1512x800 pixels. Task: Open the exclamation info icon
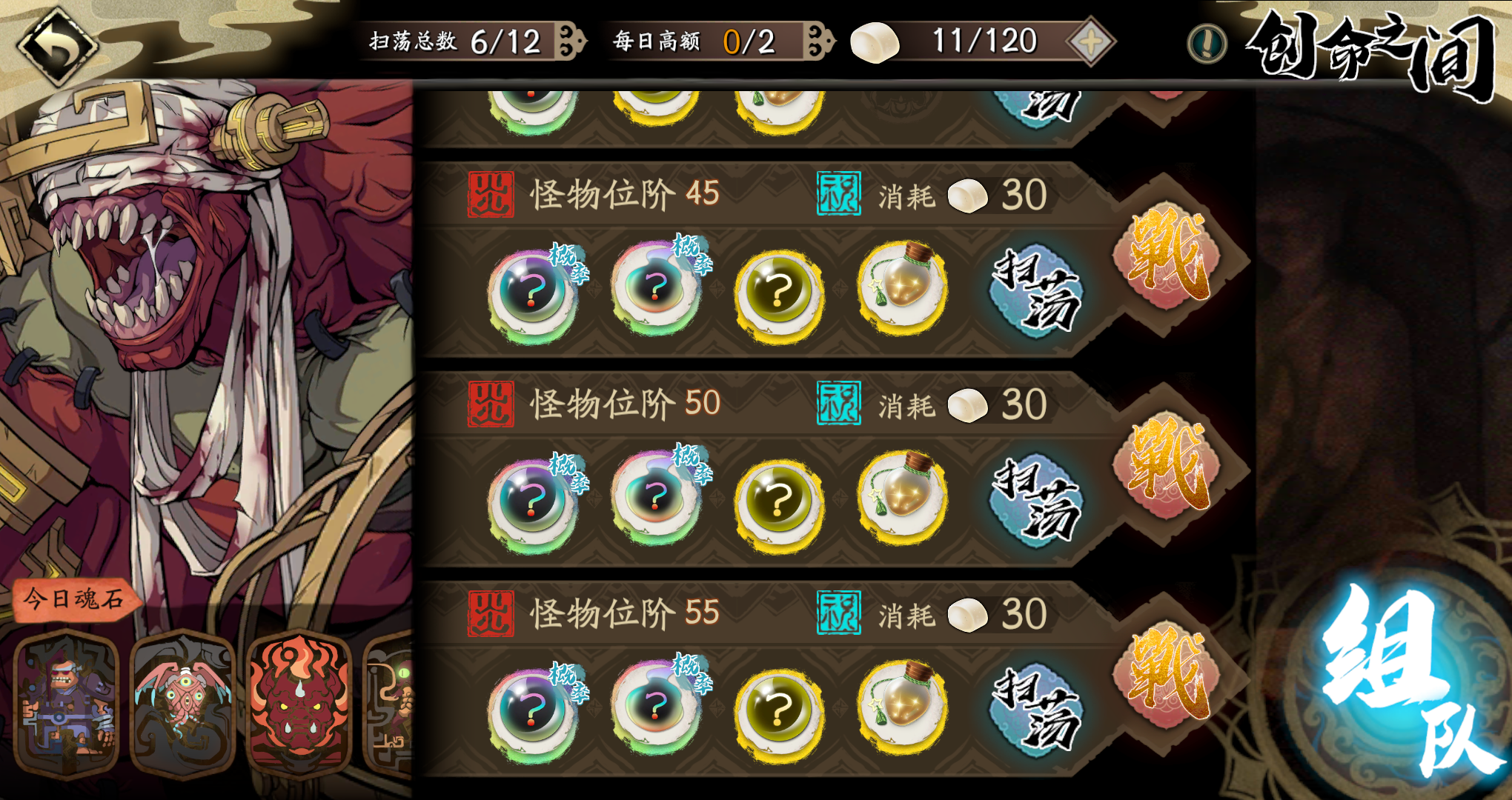click(x=1207, y=44)
